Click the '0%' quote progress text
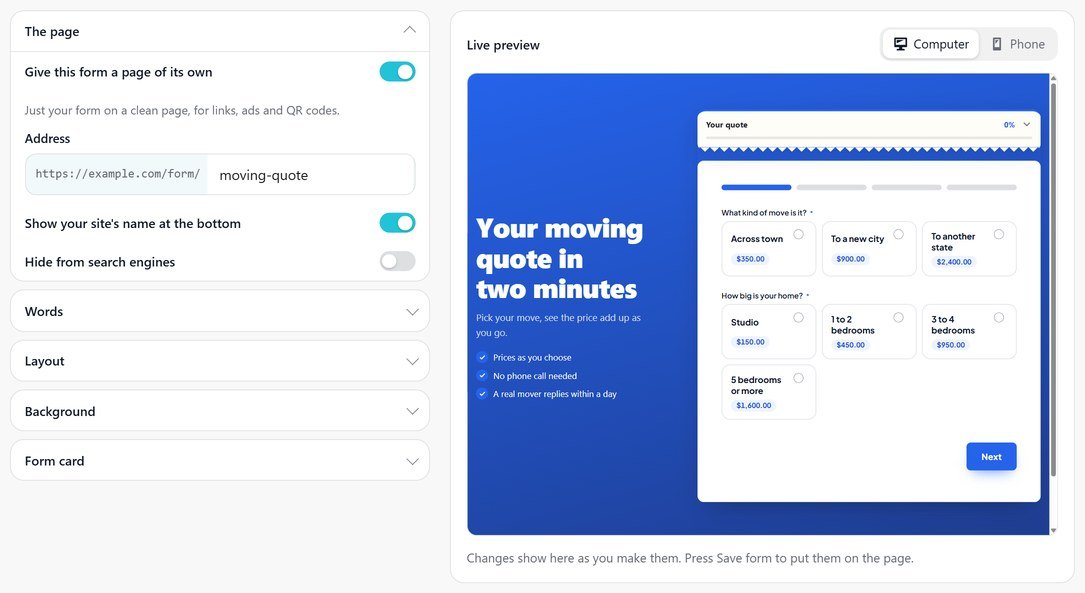Image resolution: width=1085 pixels, height=593 pixels. (1009, 125)
